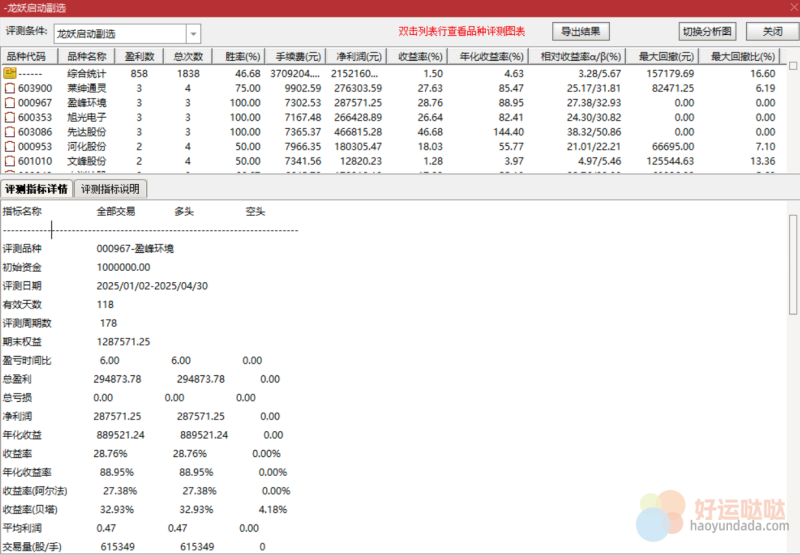
Task: Switch to the 评测指标详情 tab
Action: pos(37,189)
